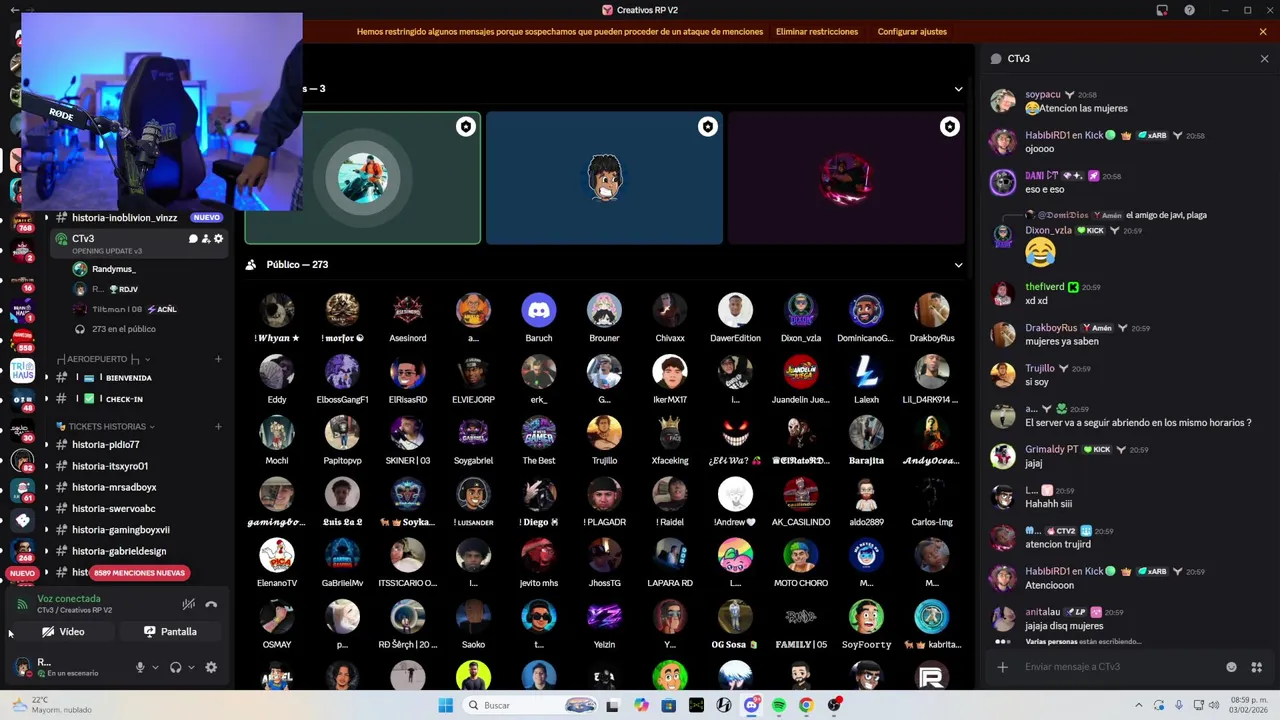Open CTv3 channel settings gear
The height and width of the screenshot is (720, 1280).
[219, 239]
